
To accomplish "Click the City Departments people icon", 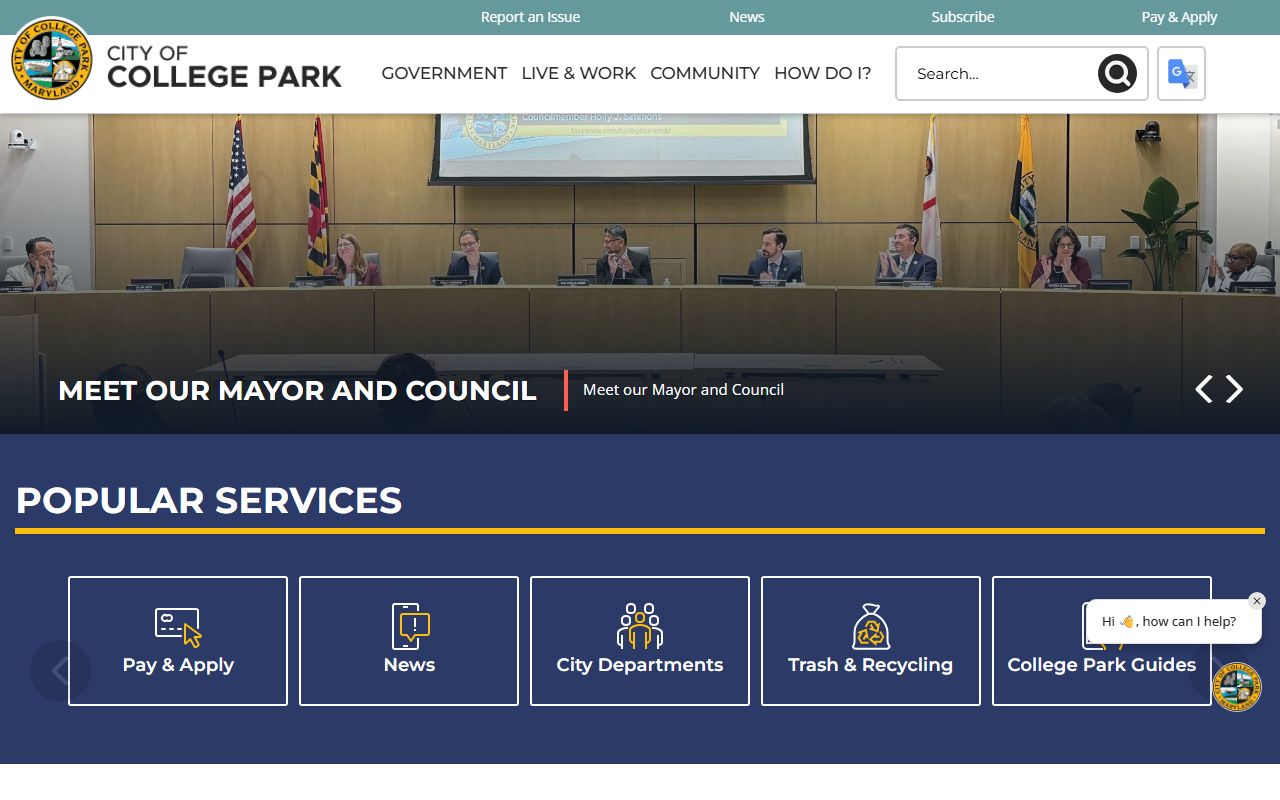I will [640, 626].
